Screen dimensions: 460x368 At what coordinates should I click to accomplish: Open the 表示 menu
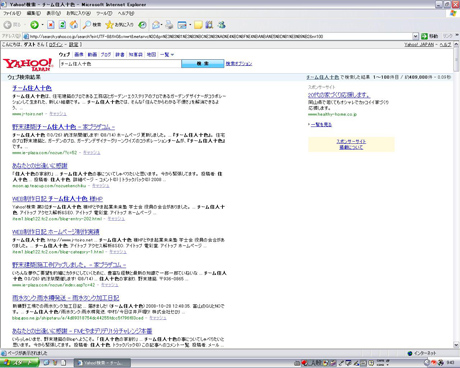(x=53, y=13)
